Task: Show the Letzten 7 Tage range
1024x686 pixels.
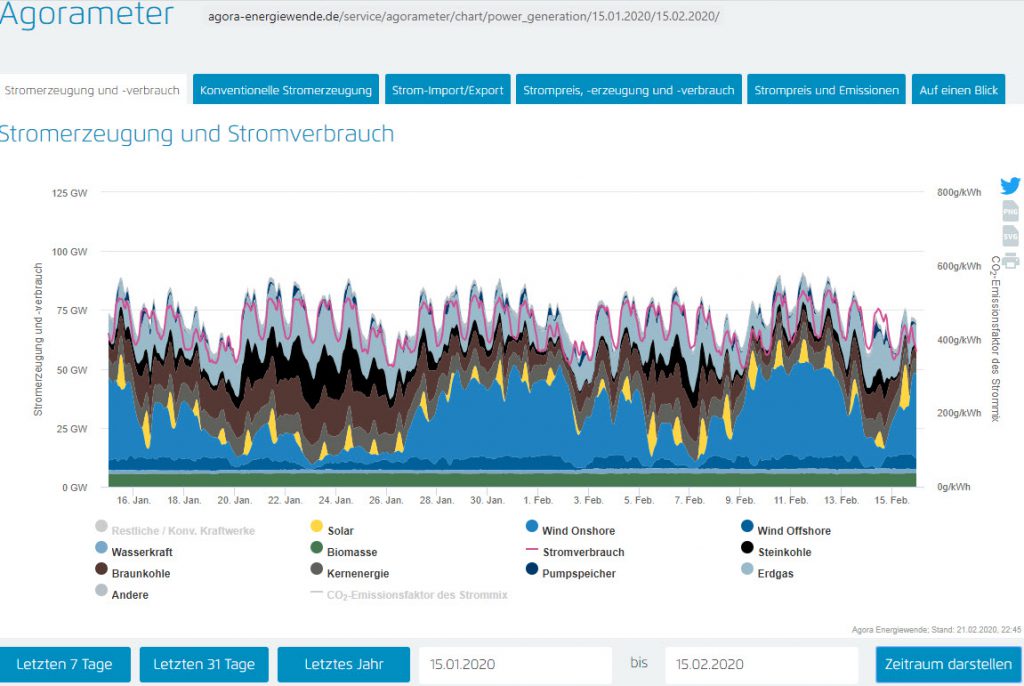Action: pyautogui.click(x=65, y=665)
